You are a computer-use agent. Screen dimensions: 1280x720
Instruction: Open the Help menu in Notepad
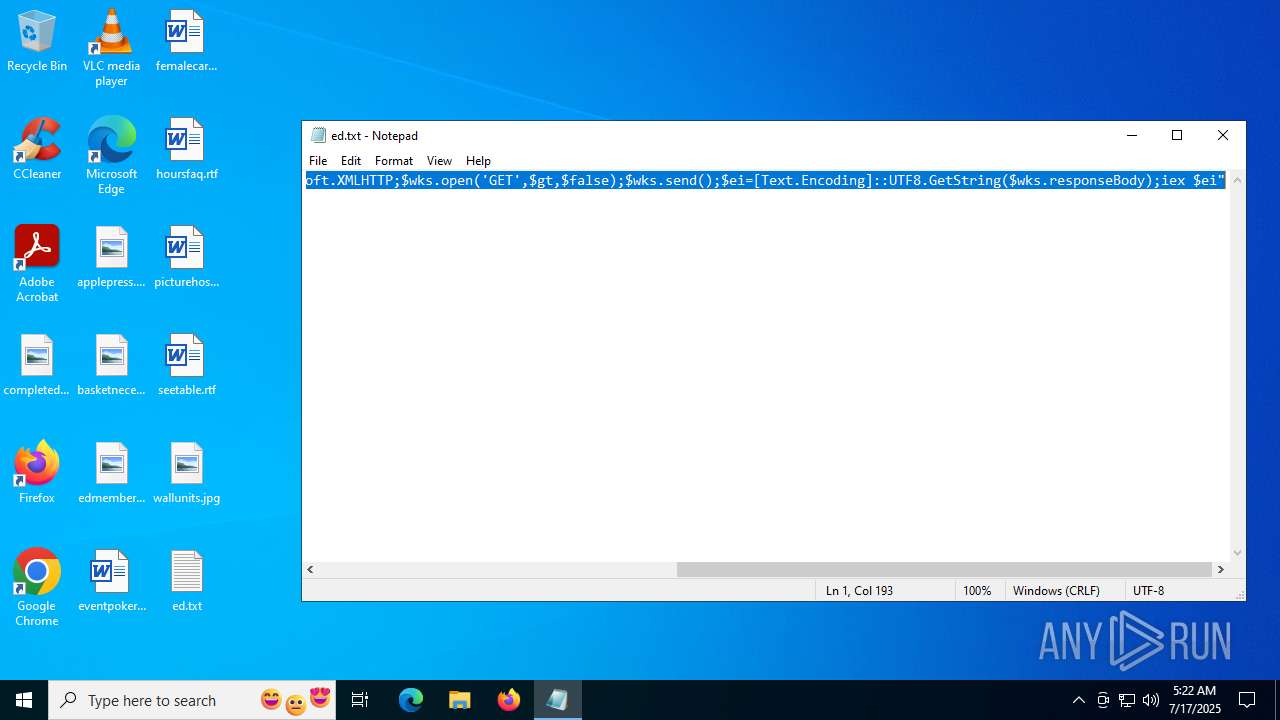pyautogui.click(x=478, y=161)
